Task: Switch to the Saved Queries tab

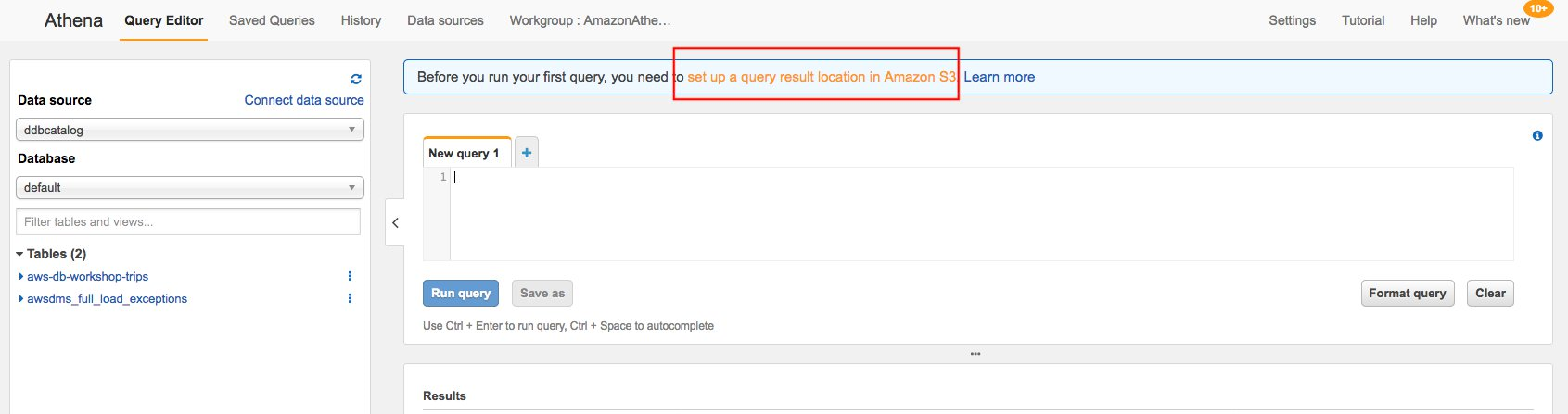Action: (272, 20)
